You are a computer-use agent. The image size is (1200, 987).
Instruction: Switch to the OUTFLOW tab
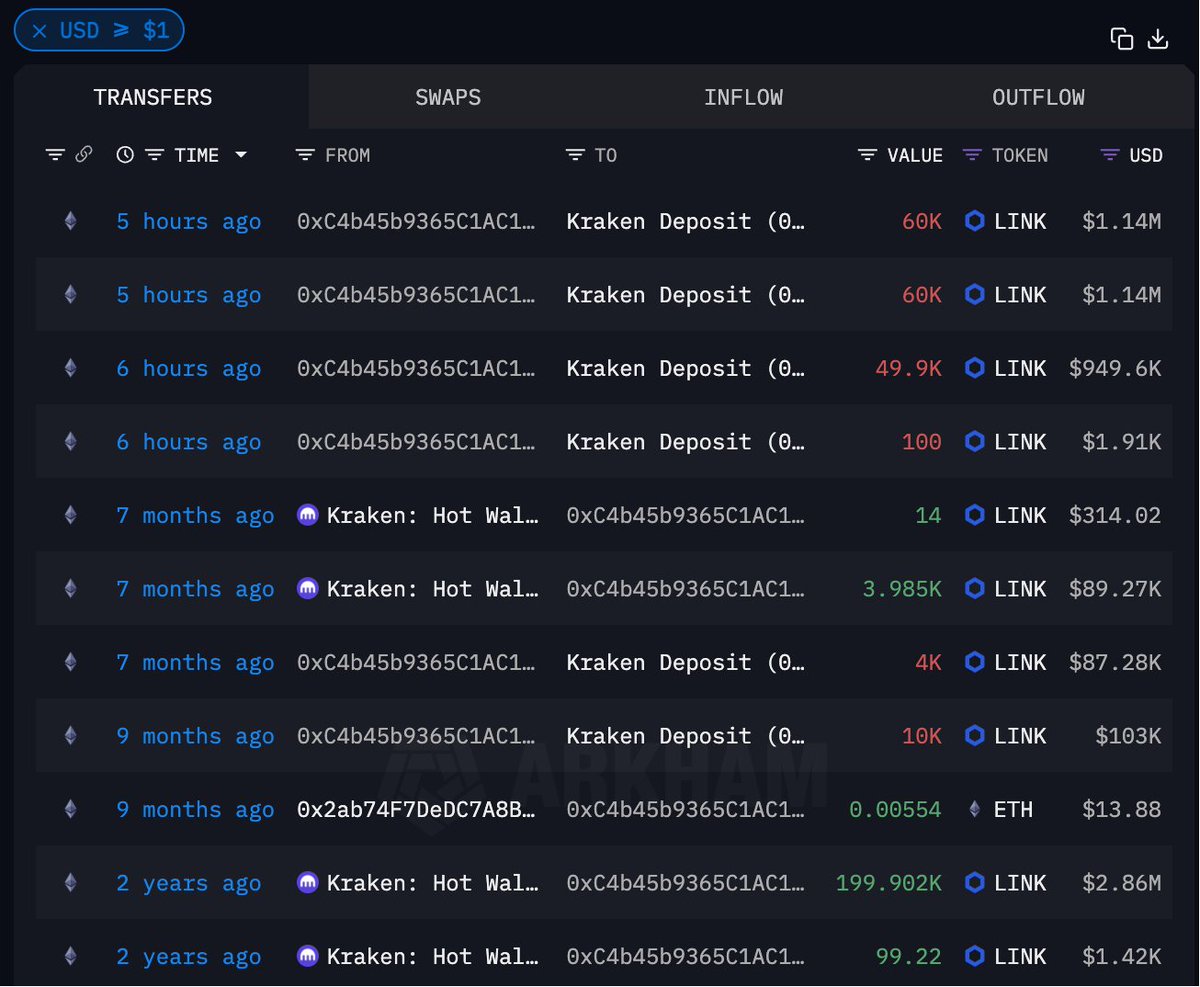(x=1038, y=98)
